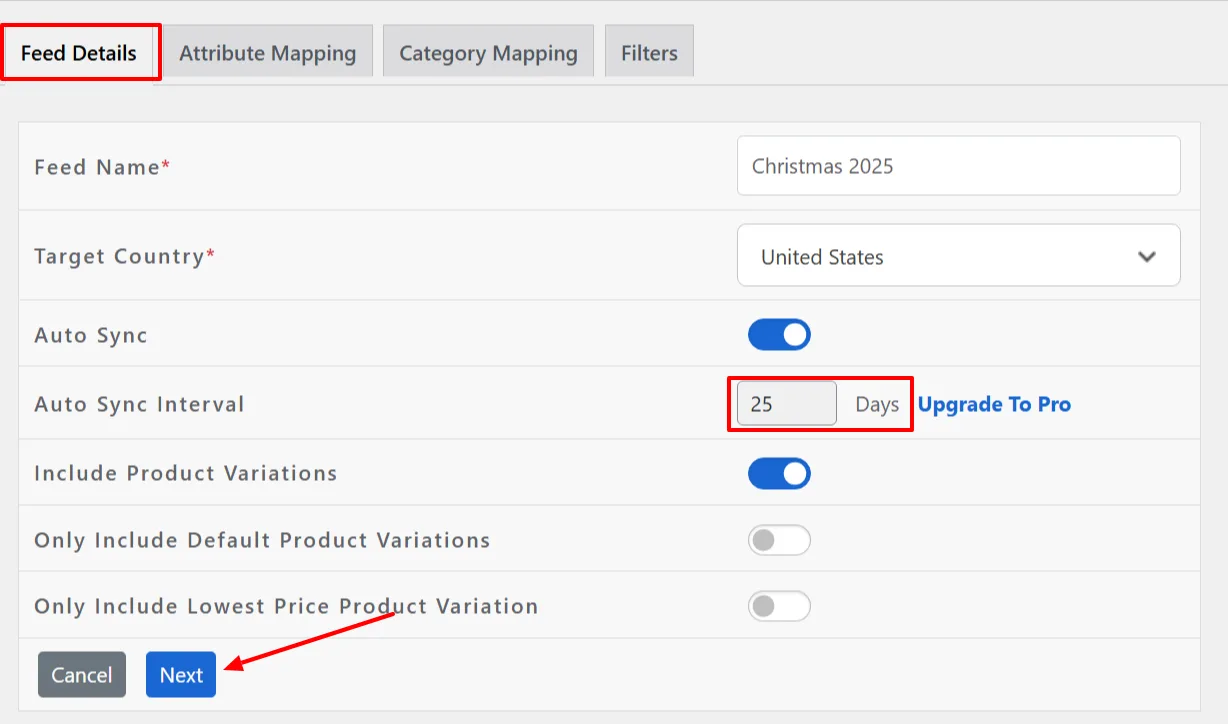This screenshot has width=1228, height=724.
Task: Click the Auto Sync row label
Action: 89,335
